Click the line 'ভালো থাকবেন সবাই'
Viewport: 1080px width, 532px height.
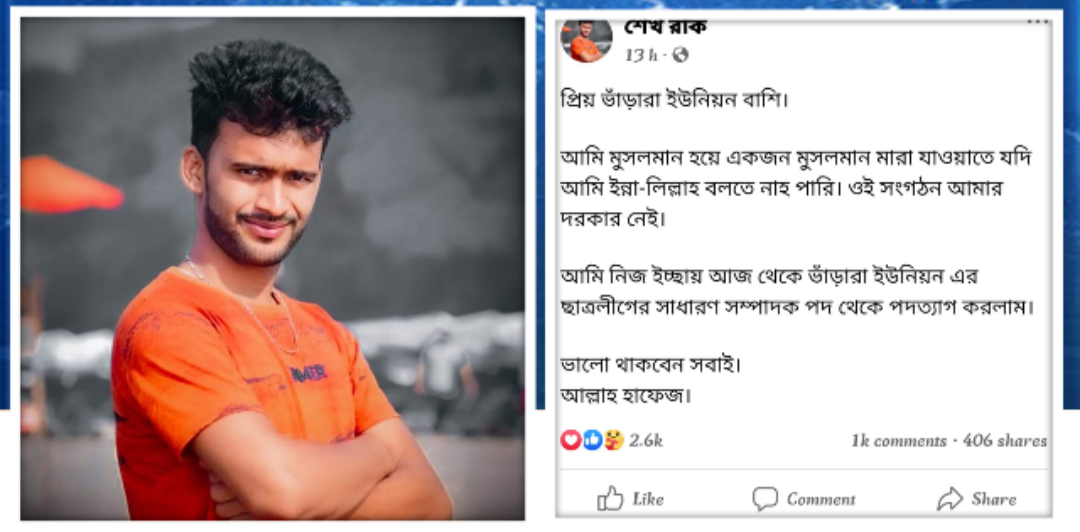click(x=651, y=365)
